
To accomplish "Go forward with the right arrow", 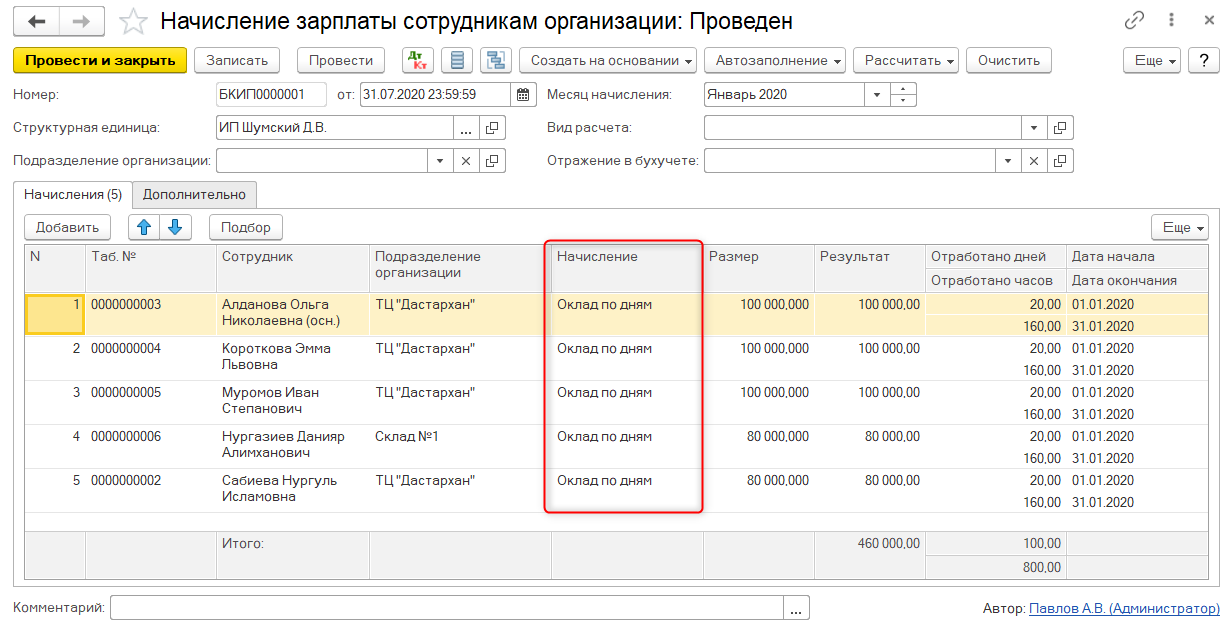I will click(84, 21).
